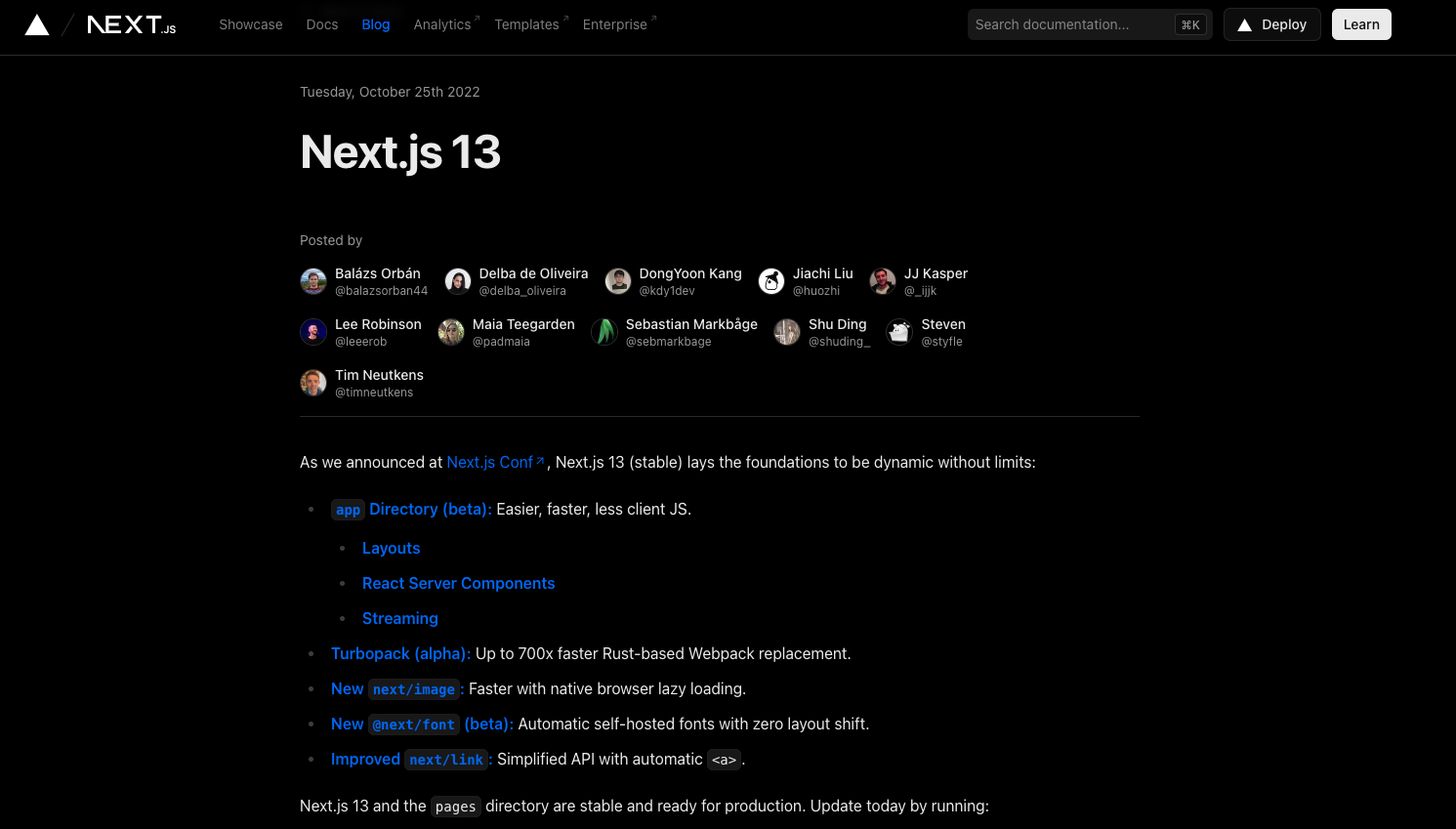Image resolution: width=1456 pixels, height=829 pixels.
Task: Click Sebastian Markbåge's avatar
Action: point(604,332)
